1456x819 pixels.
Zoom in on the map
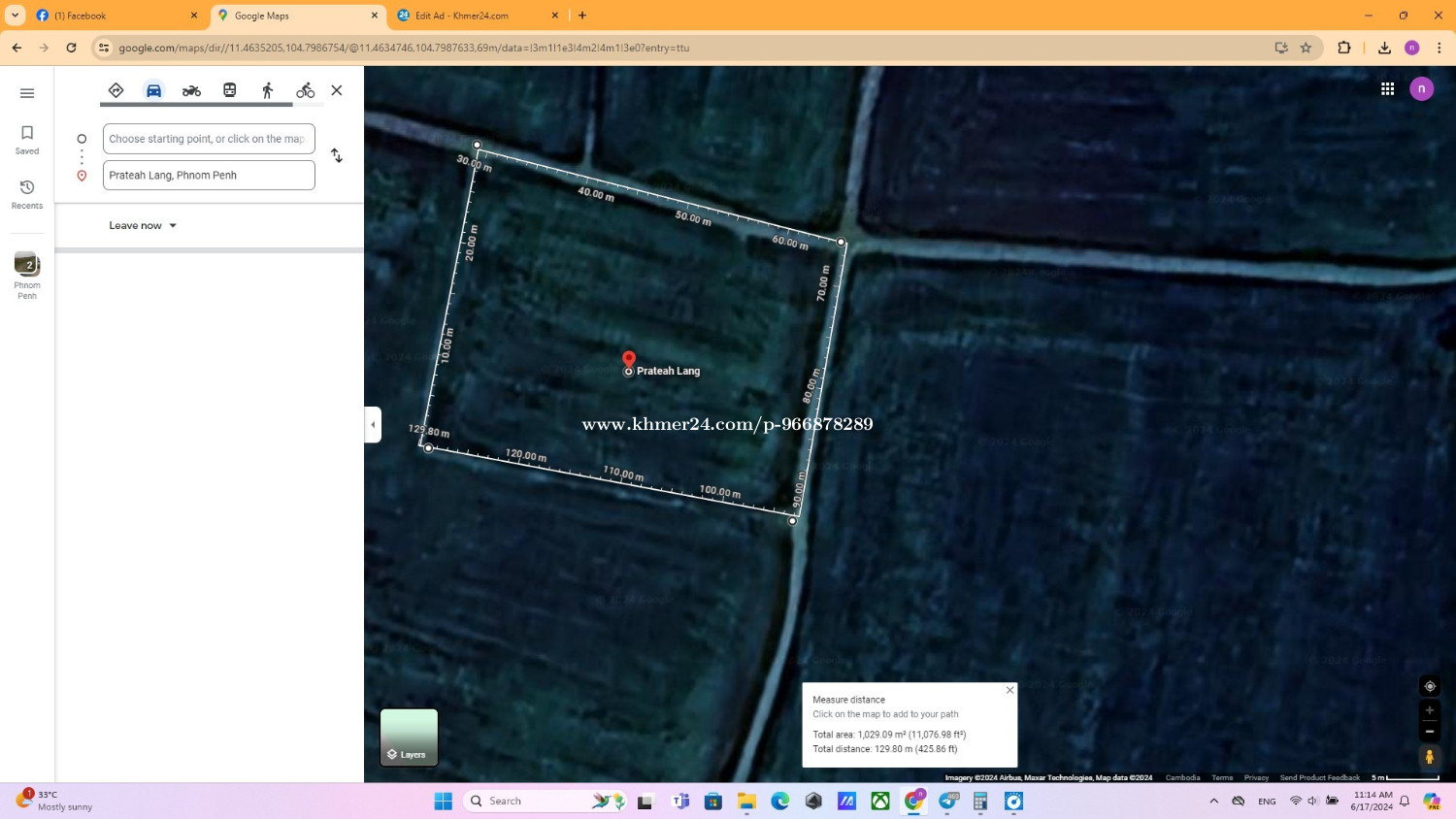tap(1429, 710)
